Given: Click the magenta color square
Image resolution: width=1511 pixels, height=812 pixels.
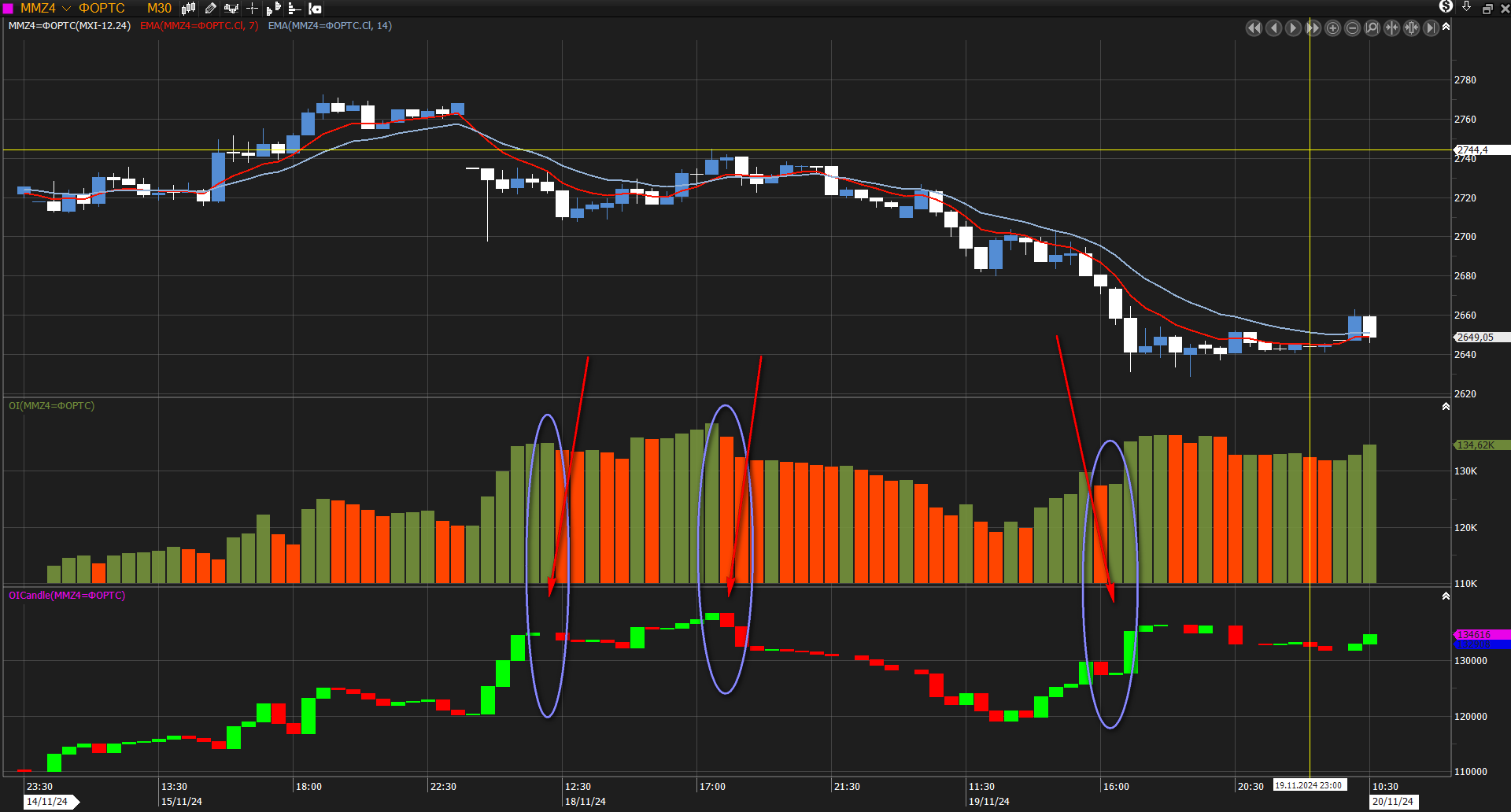Looking at the screenshot, I should 9,9.
